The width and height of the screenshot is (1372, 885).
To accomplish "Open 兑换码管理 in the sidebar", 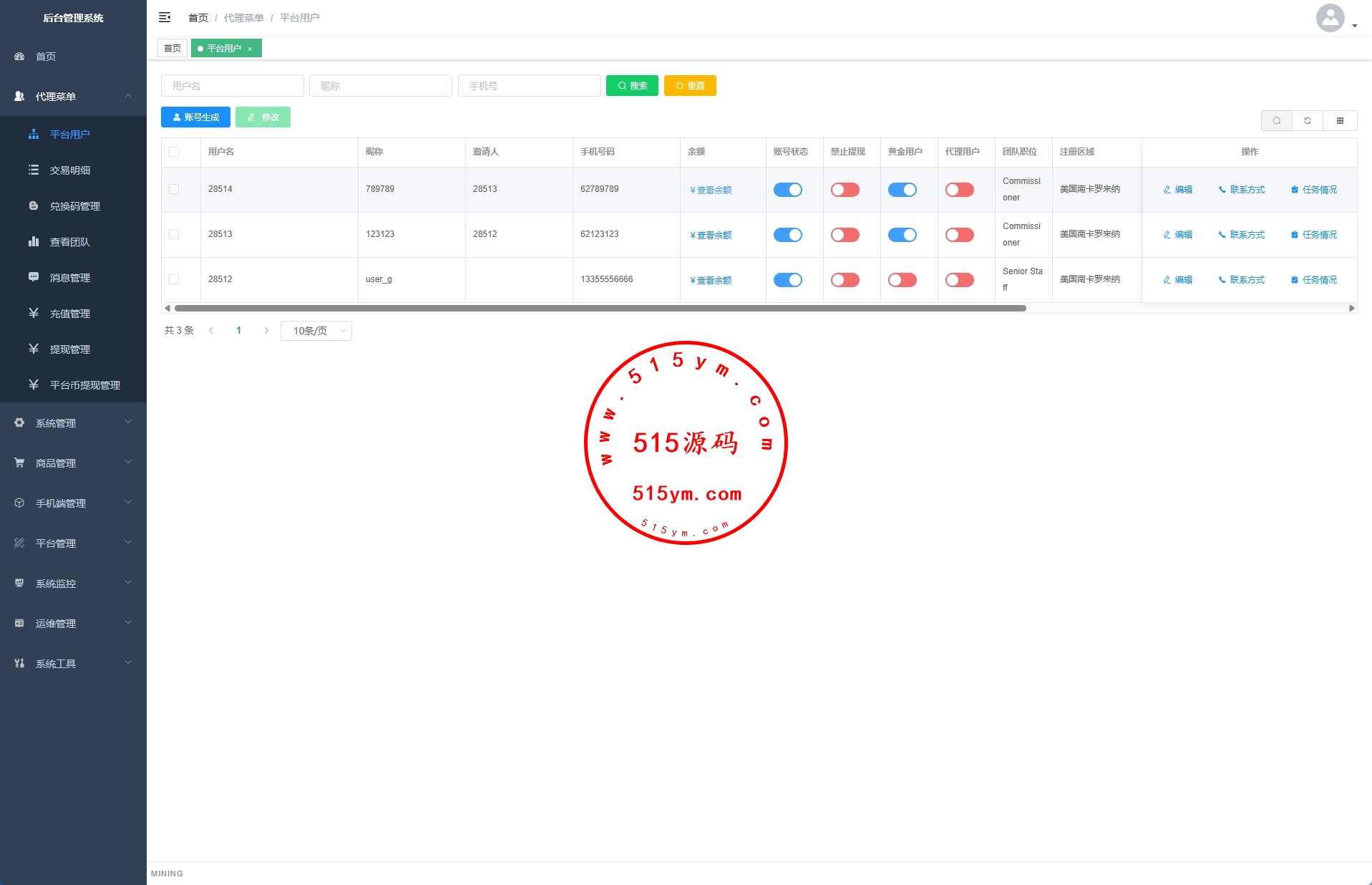I will [x=74, y=206].
